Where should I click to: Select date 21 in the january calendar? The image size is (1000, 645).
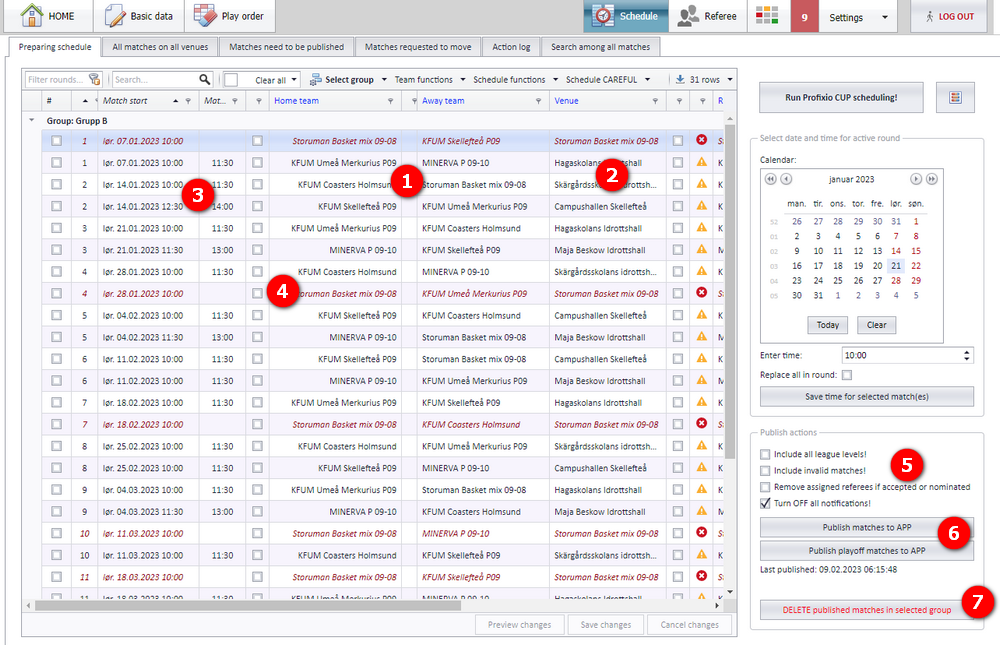(x=896, y=265)
